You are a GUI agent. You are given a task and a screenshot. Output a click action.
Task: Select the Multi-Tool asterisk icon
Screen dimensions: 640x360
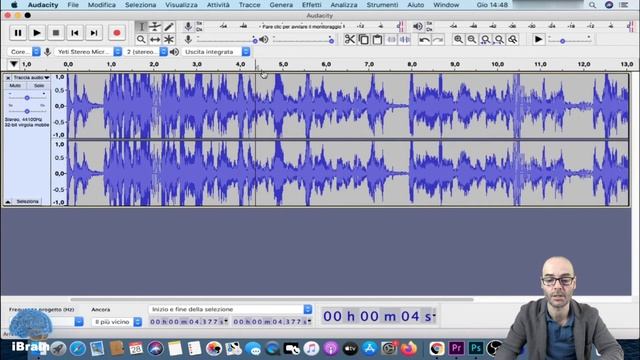coord(169,40)
